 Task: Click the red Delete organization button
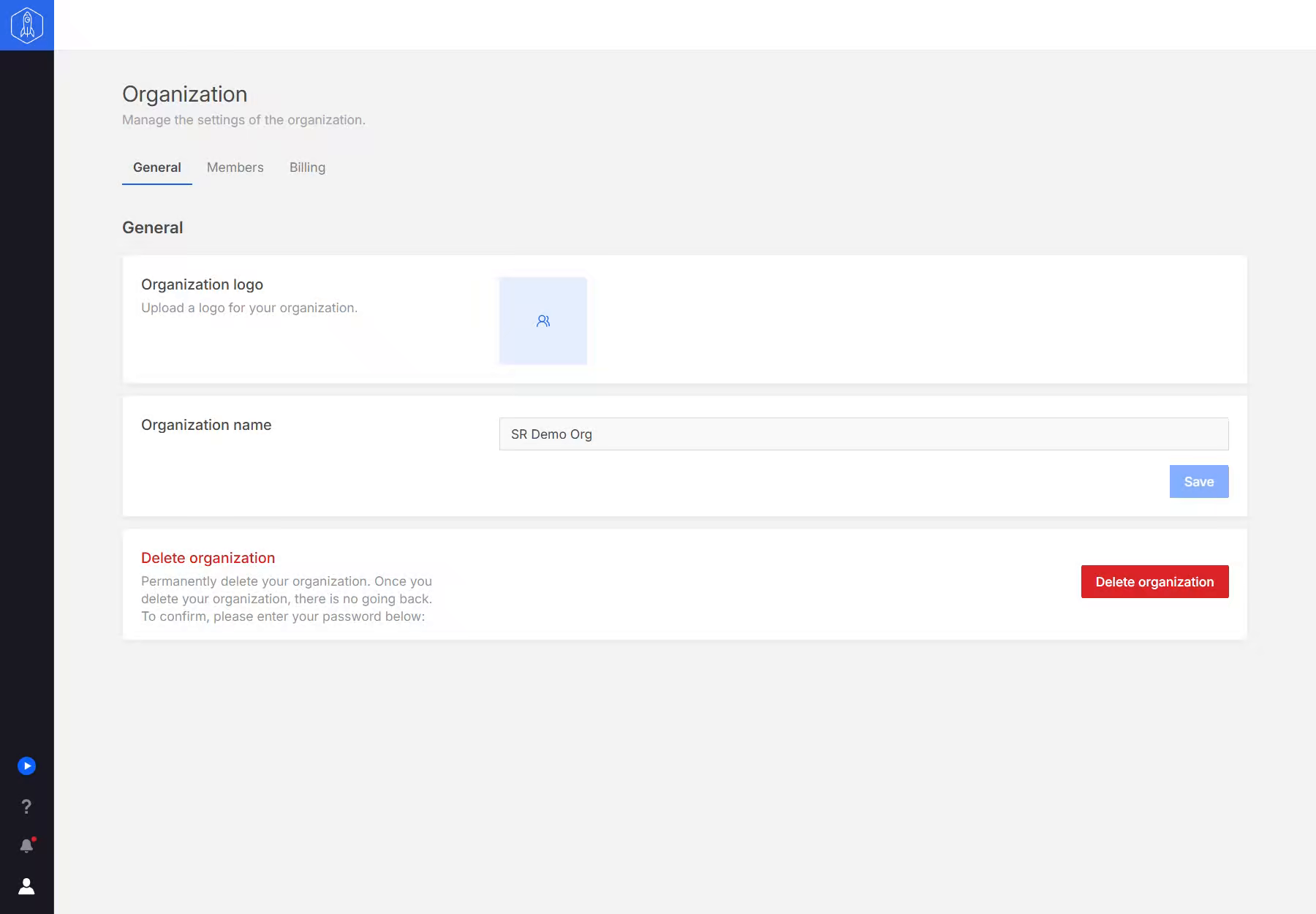[x=1155, y=582]
